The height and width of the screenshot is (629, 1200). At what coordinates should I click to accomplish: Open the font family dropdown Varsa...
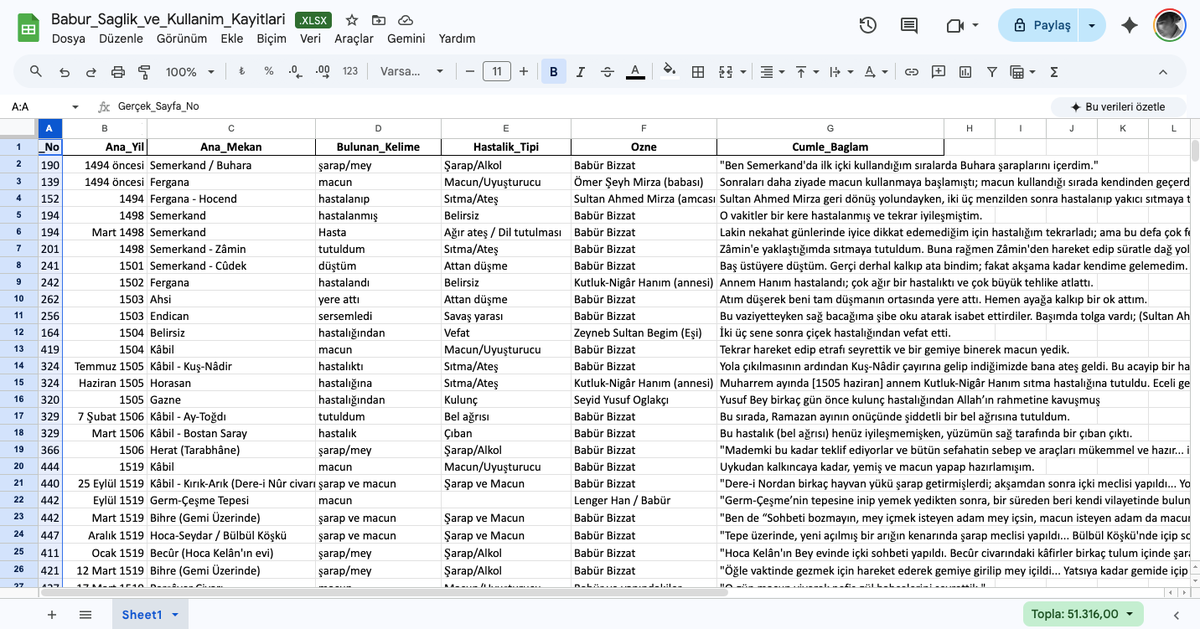coord(412,72)
